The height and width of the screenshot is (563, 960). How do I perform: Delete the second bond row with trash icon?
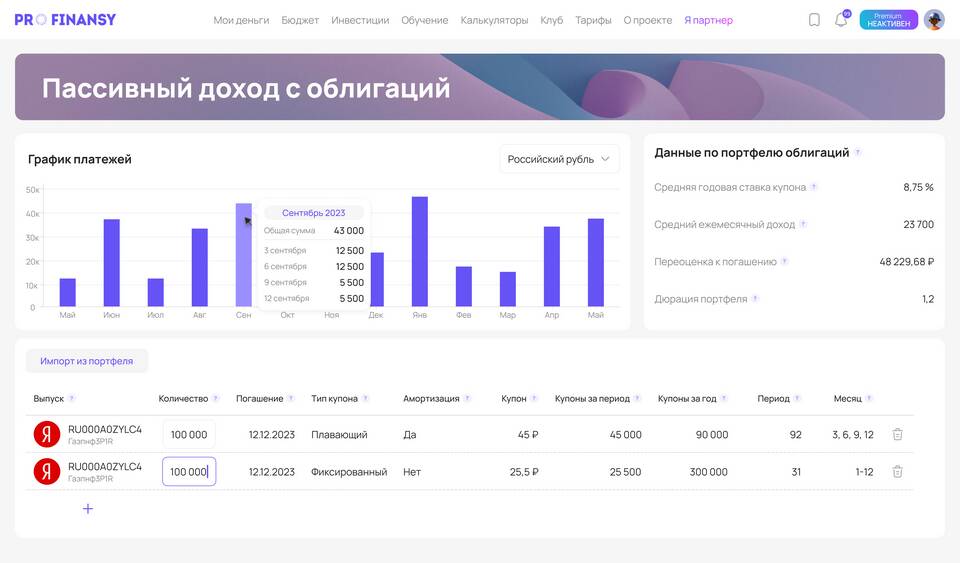897,472
